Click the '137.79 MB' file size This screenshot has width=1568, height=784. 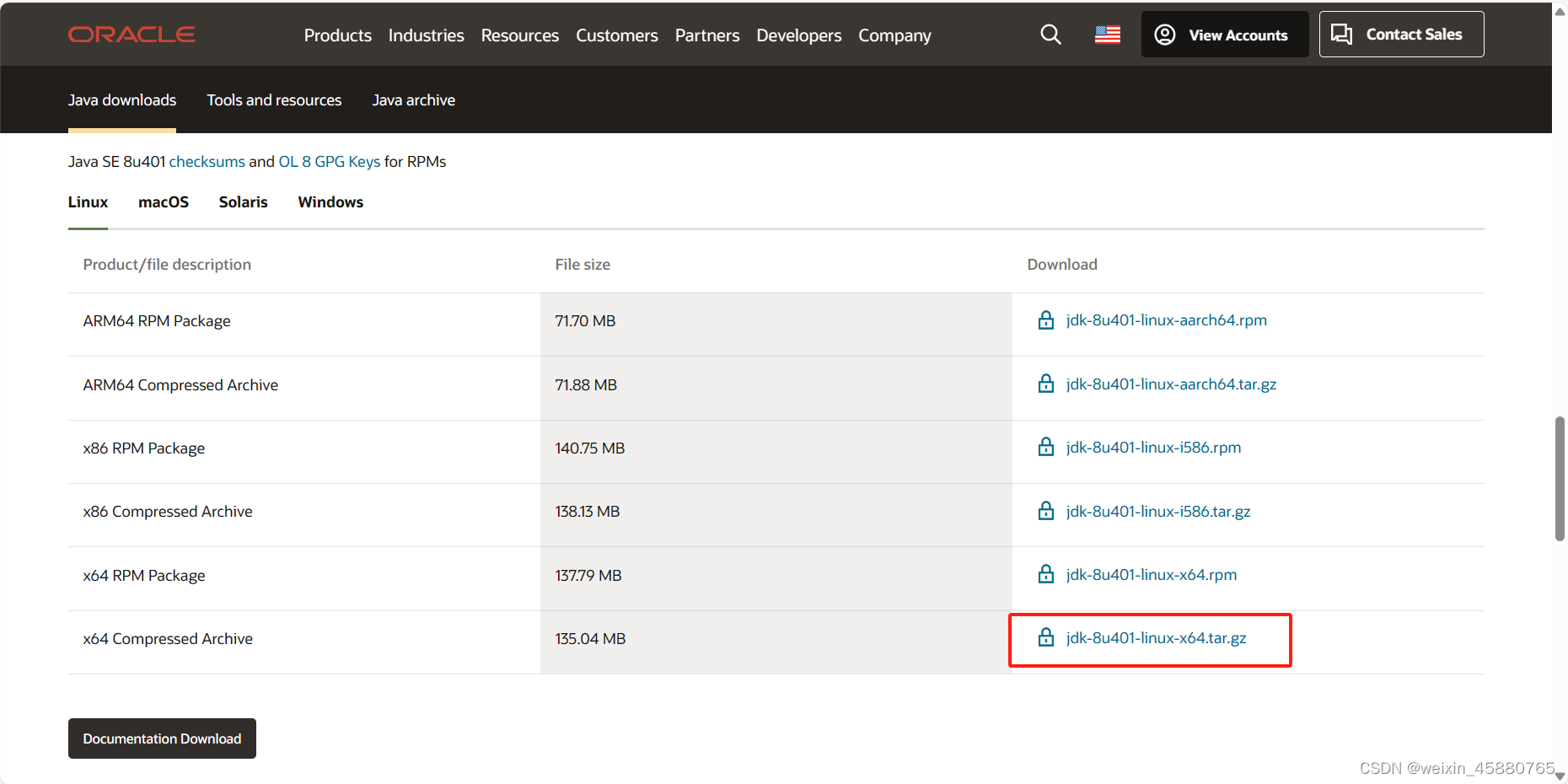(x=588, y=576)
